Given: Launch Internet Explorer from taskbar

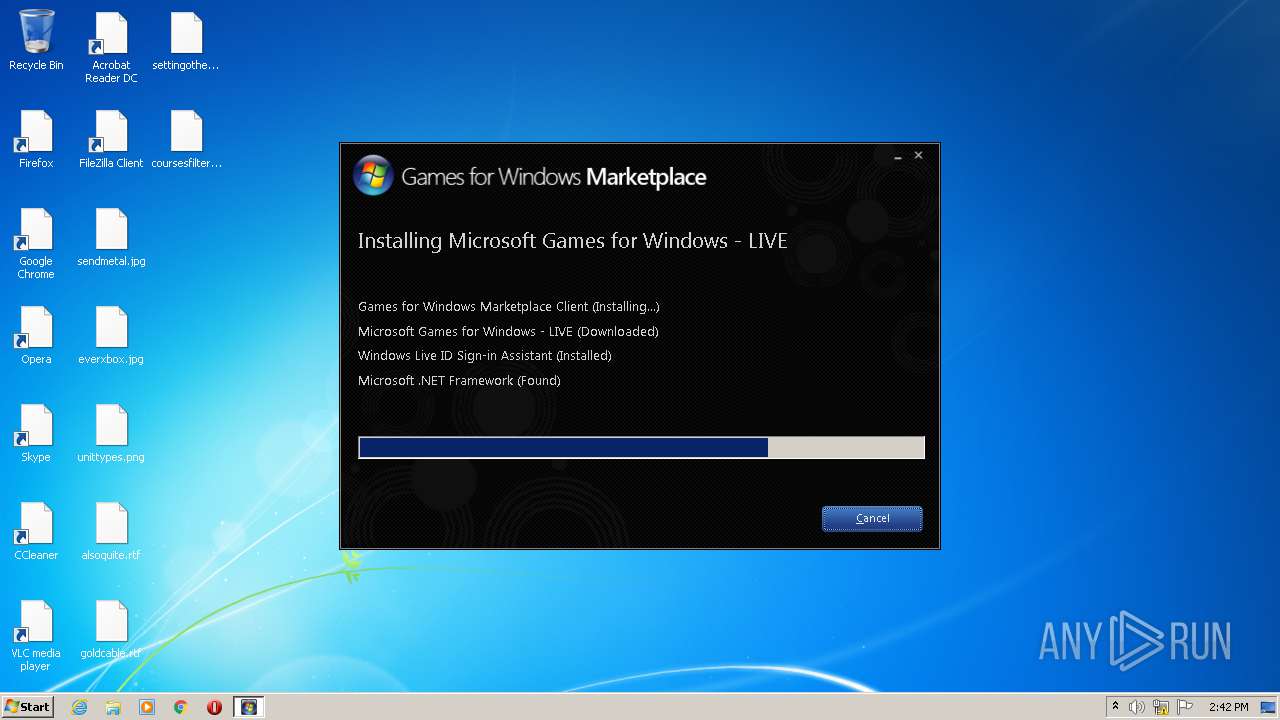Looking at the screenshot, I should pos(79,707).
